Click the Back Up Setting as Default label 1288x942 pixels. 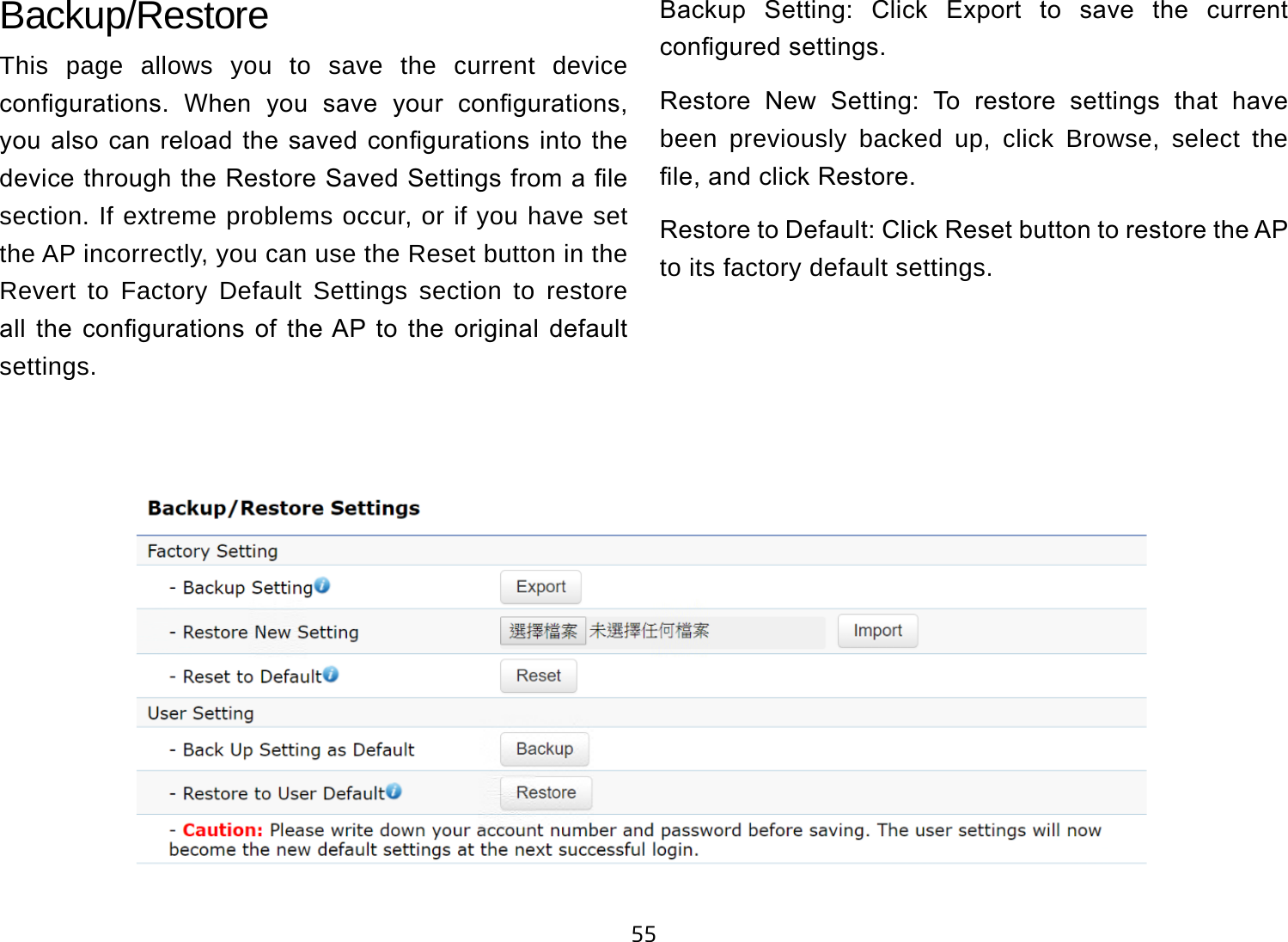pos(298,750)
